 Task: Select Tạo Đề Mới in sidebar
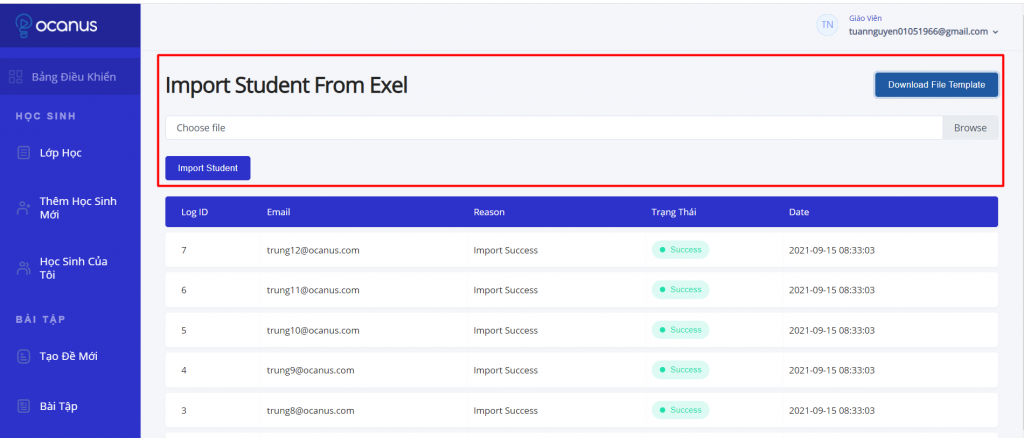click(70, 356)
